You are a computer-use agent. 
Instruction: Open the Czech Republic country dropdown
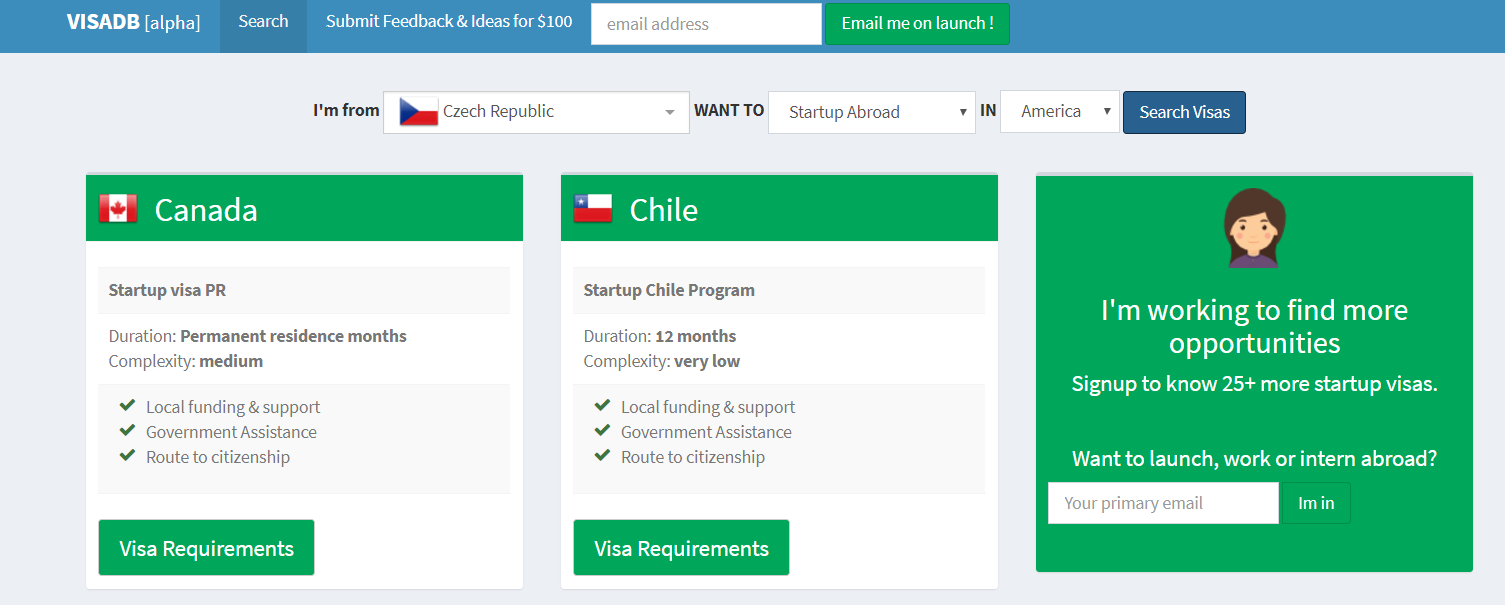[536, 112]
